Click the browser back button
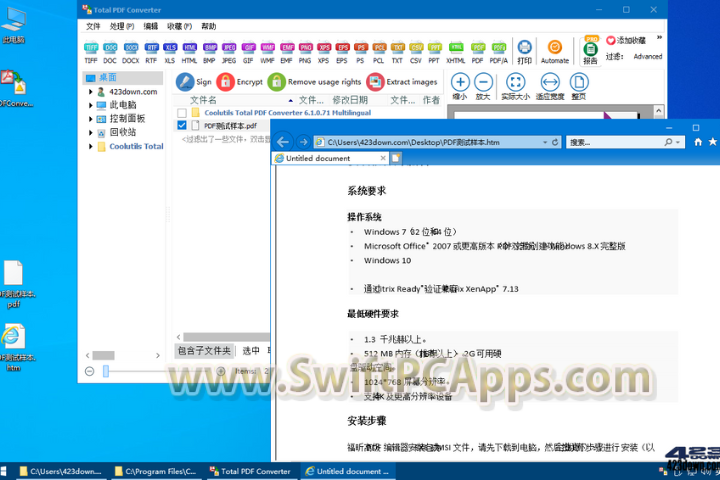 tap(283, 142)
